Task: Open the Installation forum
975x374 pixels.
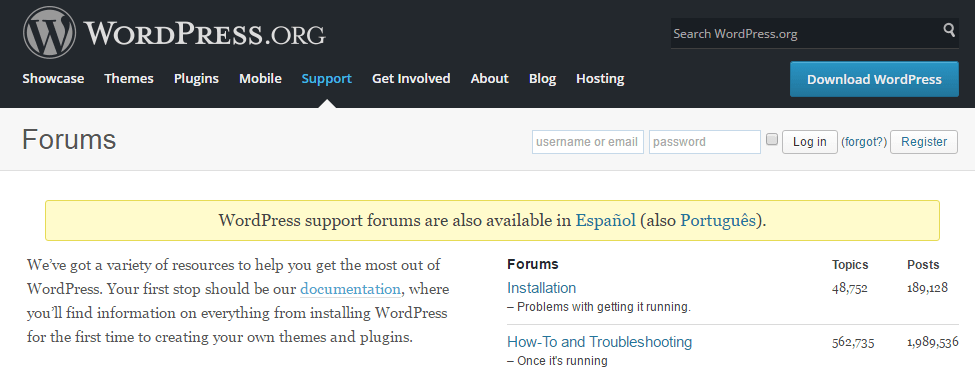Action: 542,288
